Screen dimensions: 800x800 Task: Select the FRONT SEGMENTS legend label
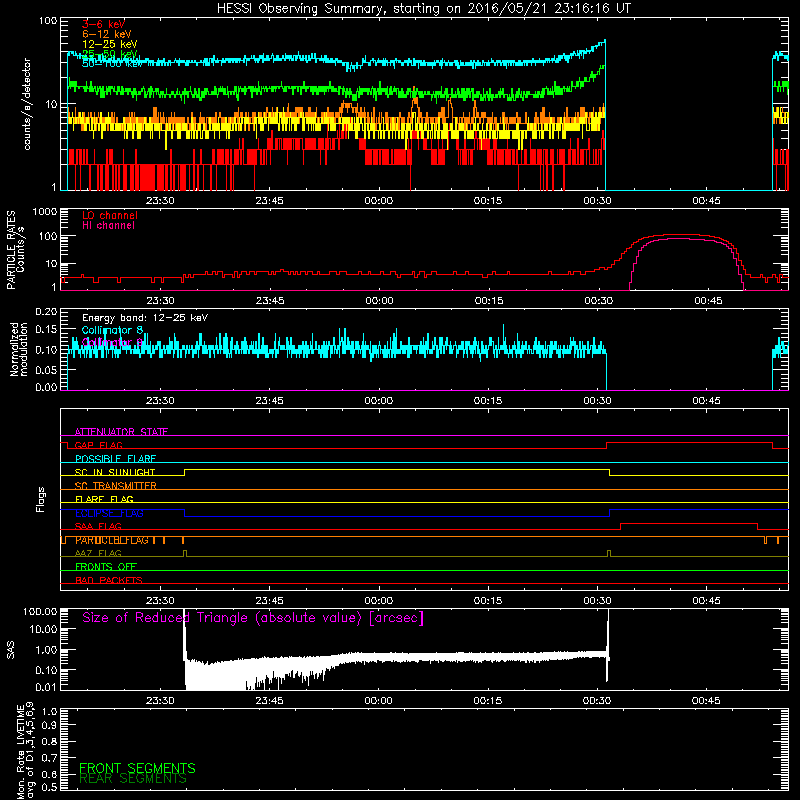tap(137, 768)
